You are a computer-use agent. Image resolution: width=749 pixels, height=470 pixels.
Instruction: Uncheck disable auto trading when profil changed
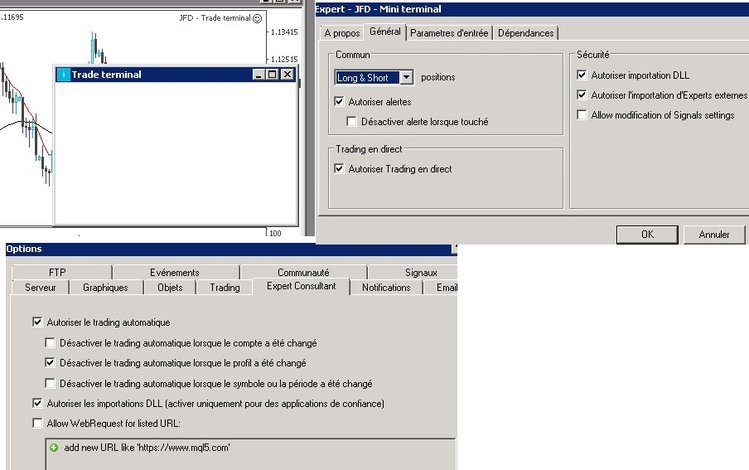(50, 363)
